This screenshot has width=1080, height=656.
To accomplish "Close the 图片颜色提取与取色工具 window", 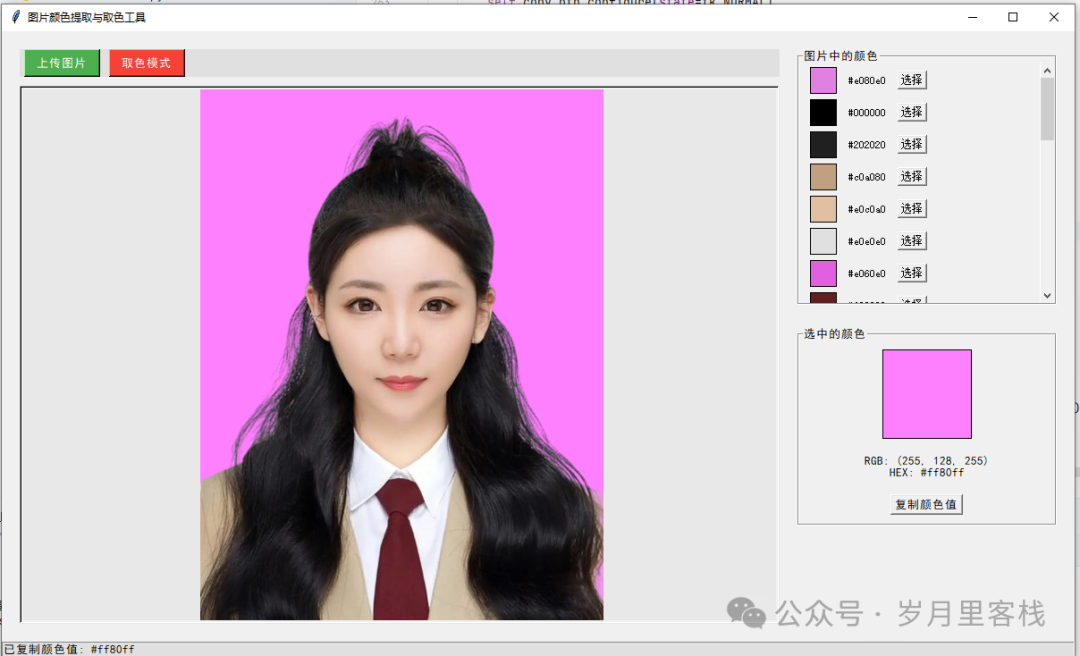I will point(1054,17).
